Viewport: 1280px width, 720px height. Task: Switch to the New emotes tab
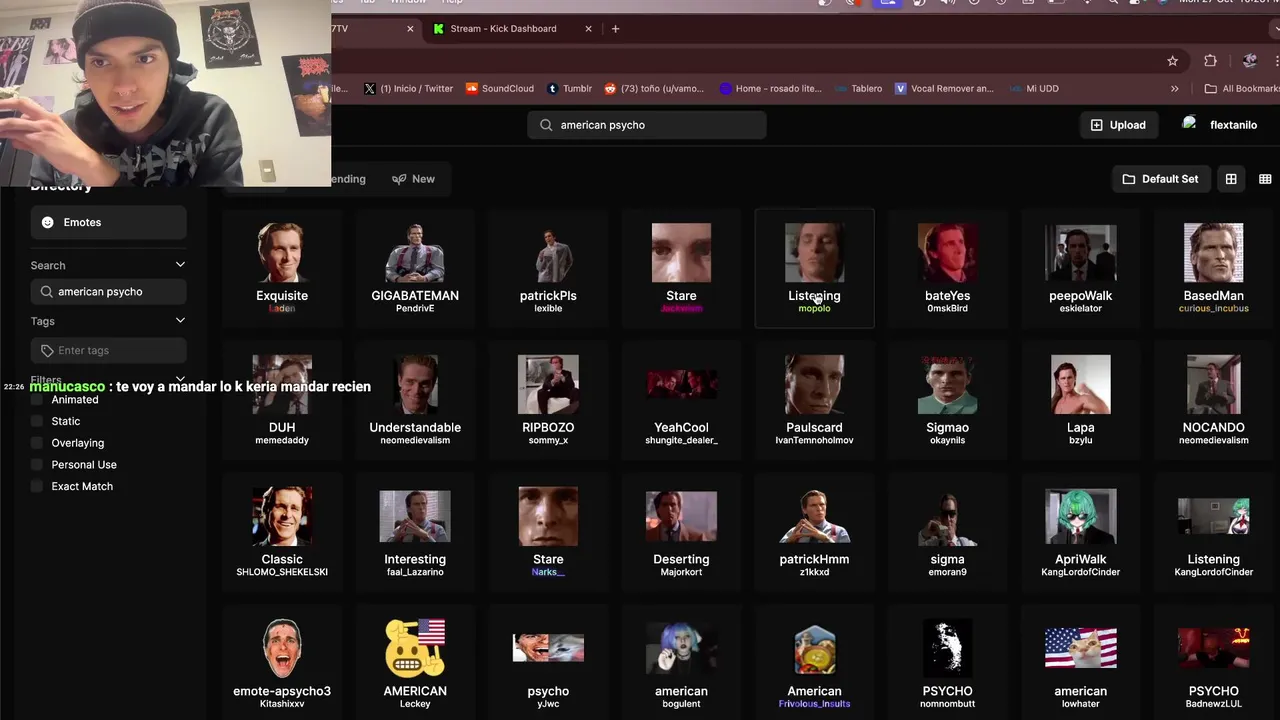(x=414, y=179)
